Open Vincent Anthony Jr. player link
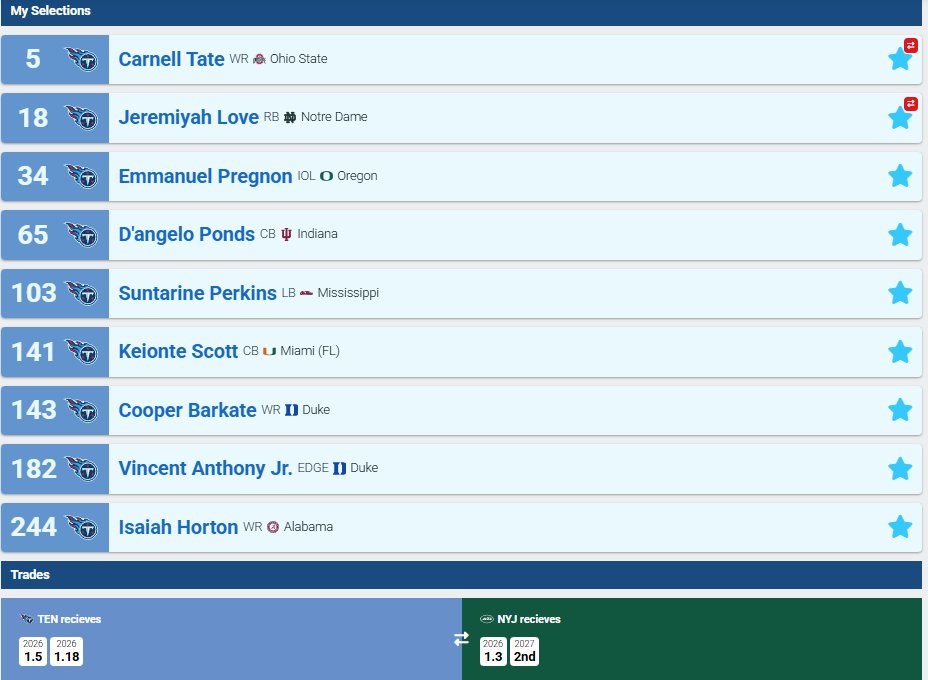This screenshot has height=680, width=928. [205, 468]
